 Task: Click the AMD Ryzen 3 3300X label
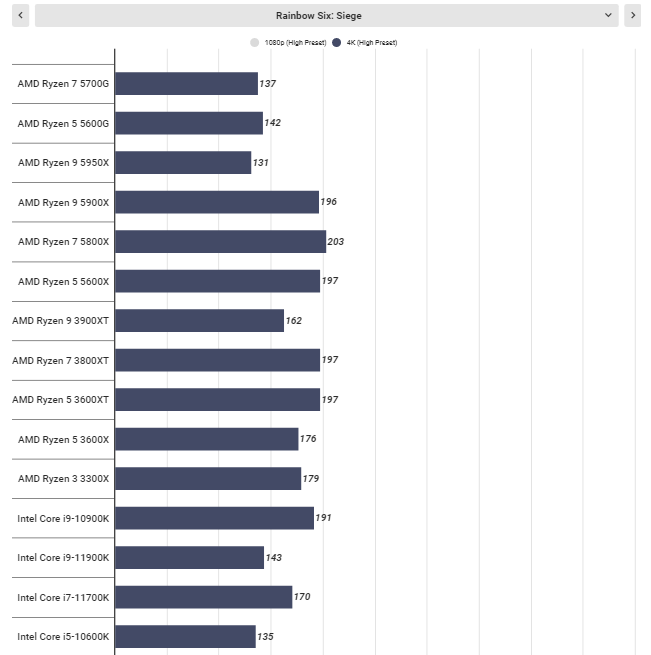click(64, 479)
